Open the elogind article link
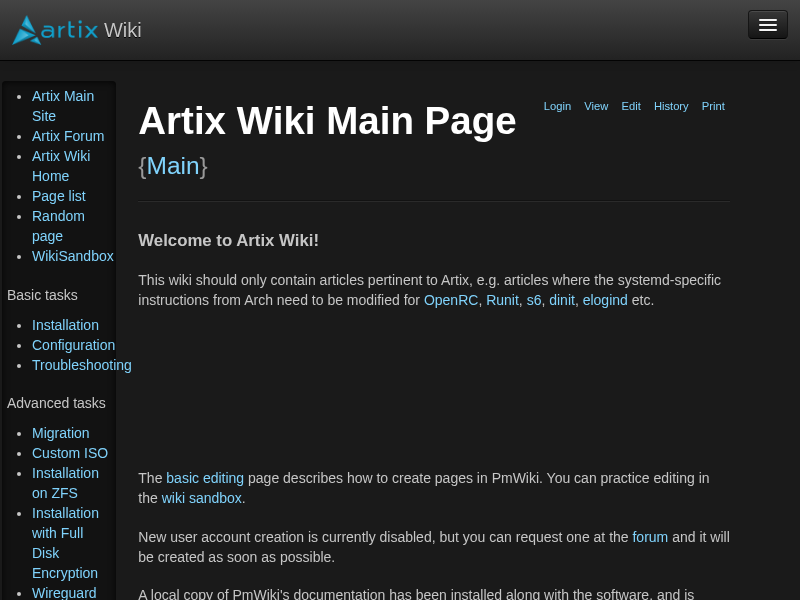The image size is (800, 600). (x=605, y=300)
